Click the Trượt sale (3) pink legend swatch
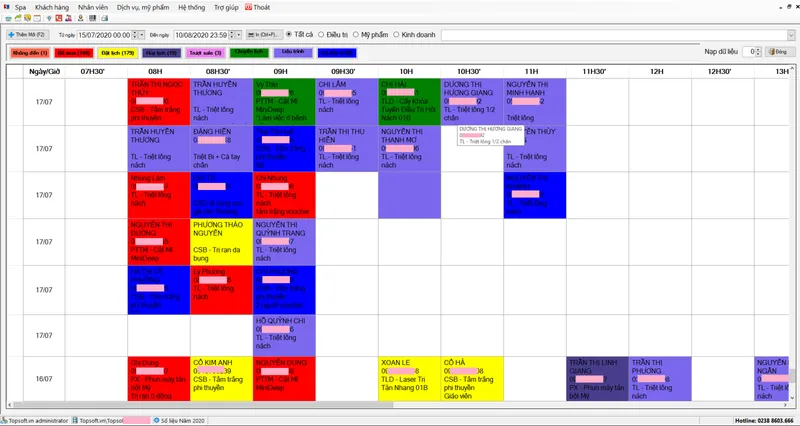The height and width of the screenshot is (426, 800). 206,53
